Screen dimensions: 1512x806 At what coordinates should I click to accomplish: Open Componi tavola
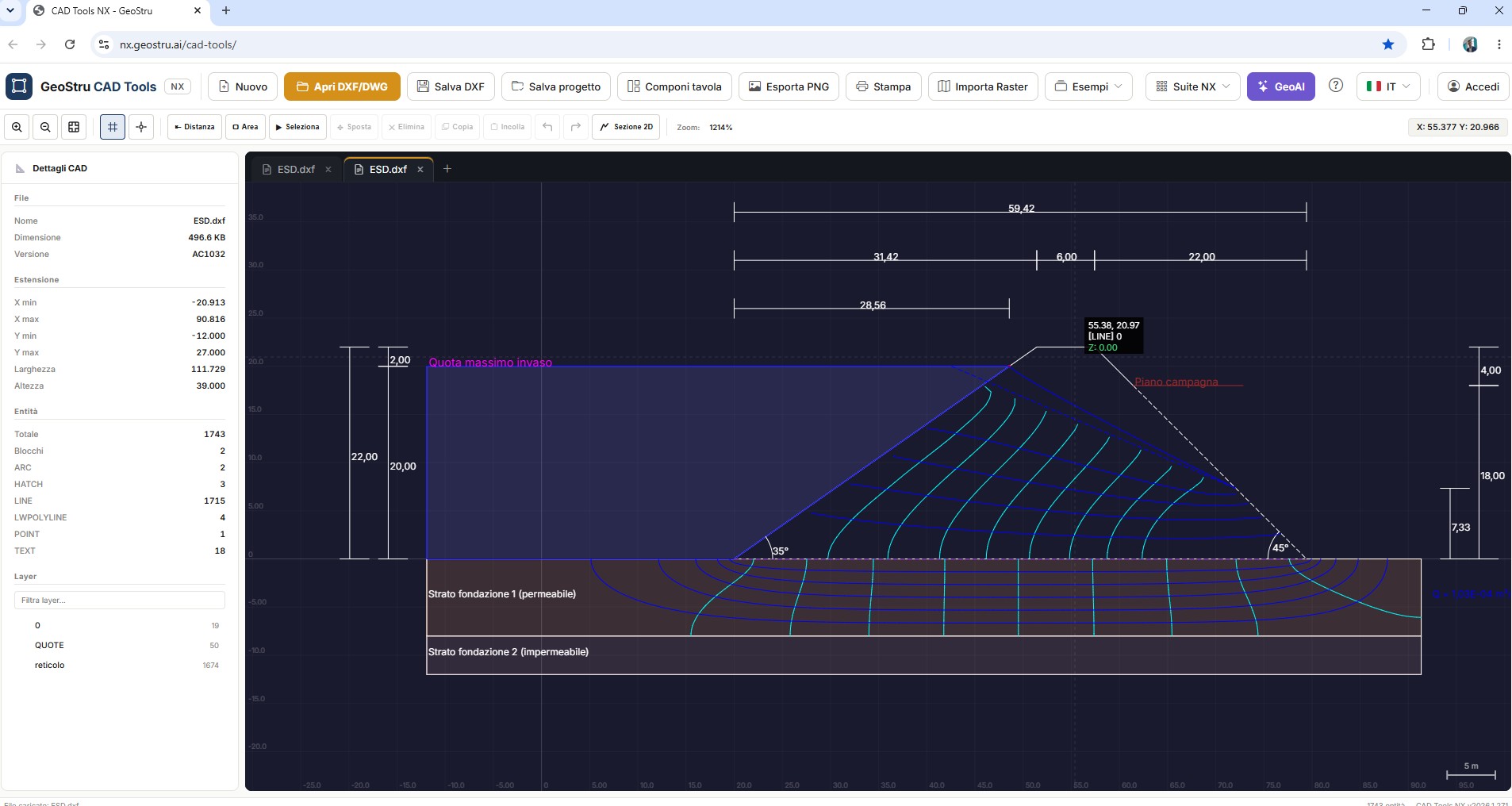(674, 86)
